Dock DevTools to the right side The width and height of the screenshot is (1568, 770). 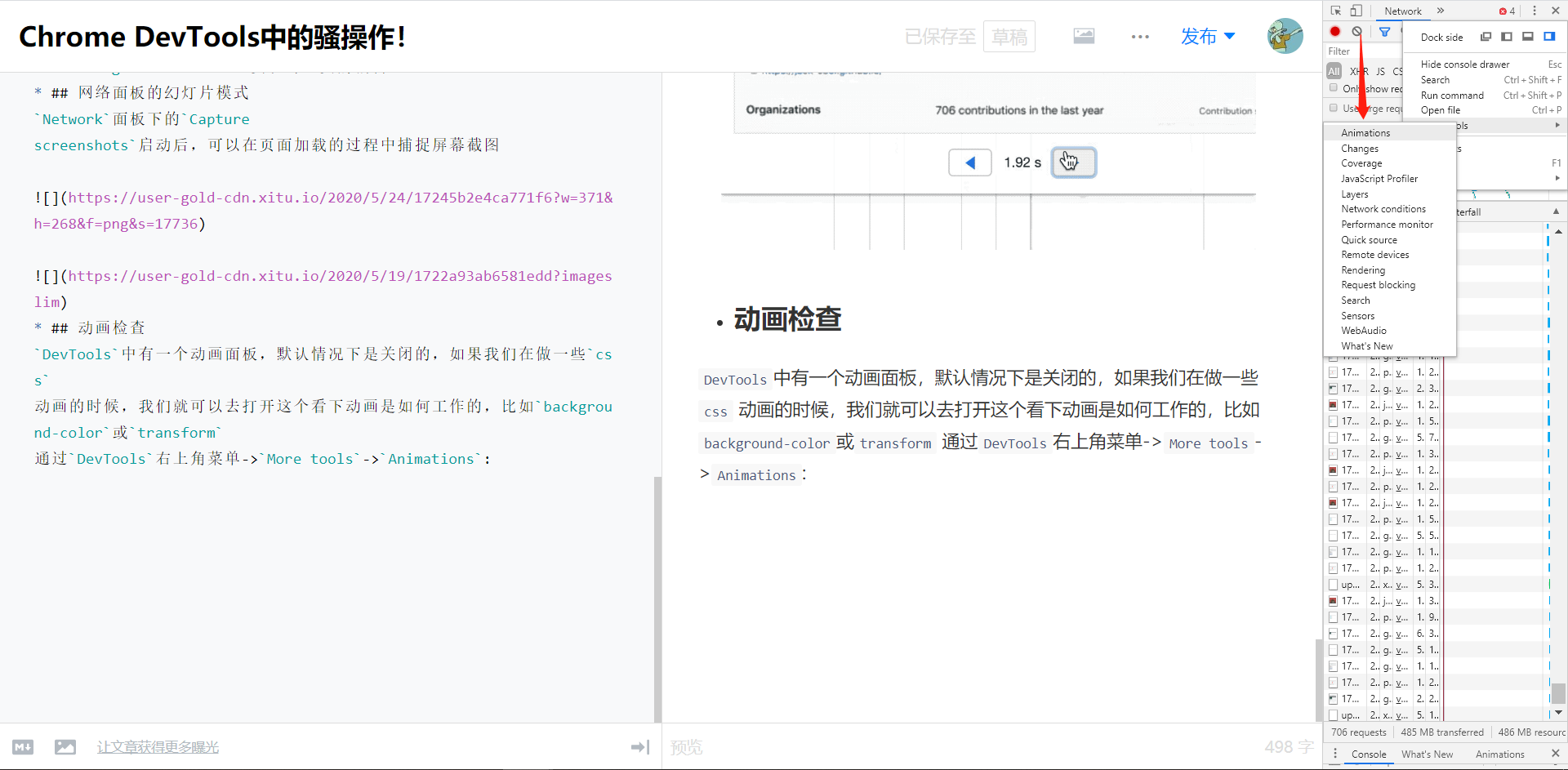tap(1549, 37)
